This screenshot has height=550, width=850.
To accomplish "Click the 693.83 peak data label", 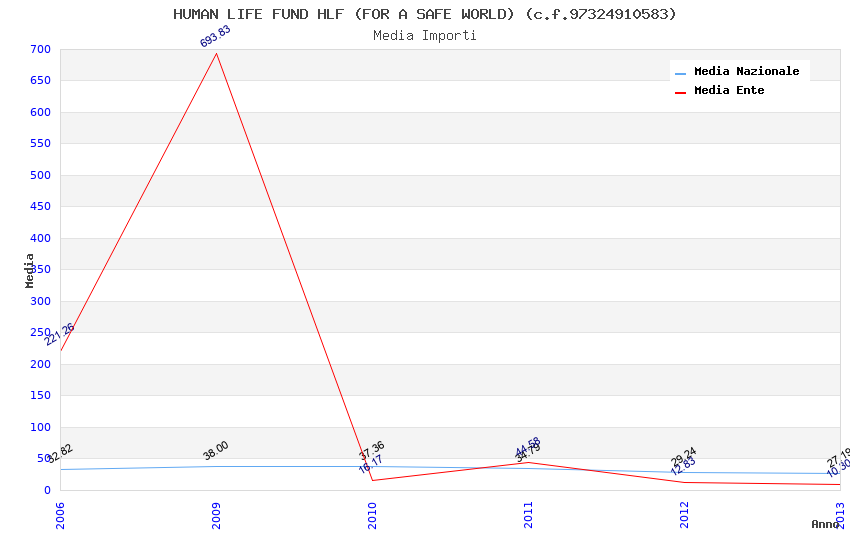I will click(215, 36).
